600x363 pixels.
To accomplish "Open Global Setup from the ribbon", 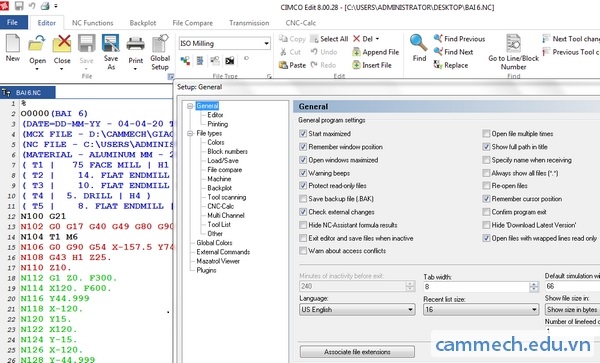I will pyautogui.click(x=160, y=52).
